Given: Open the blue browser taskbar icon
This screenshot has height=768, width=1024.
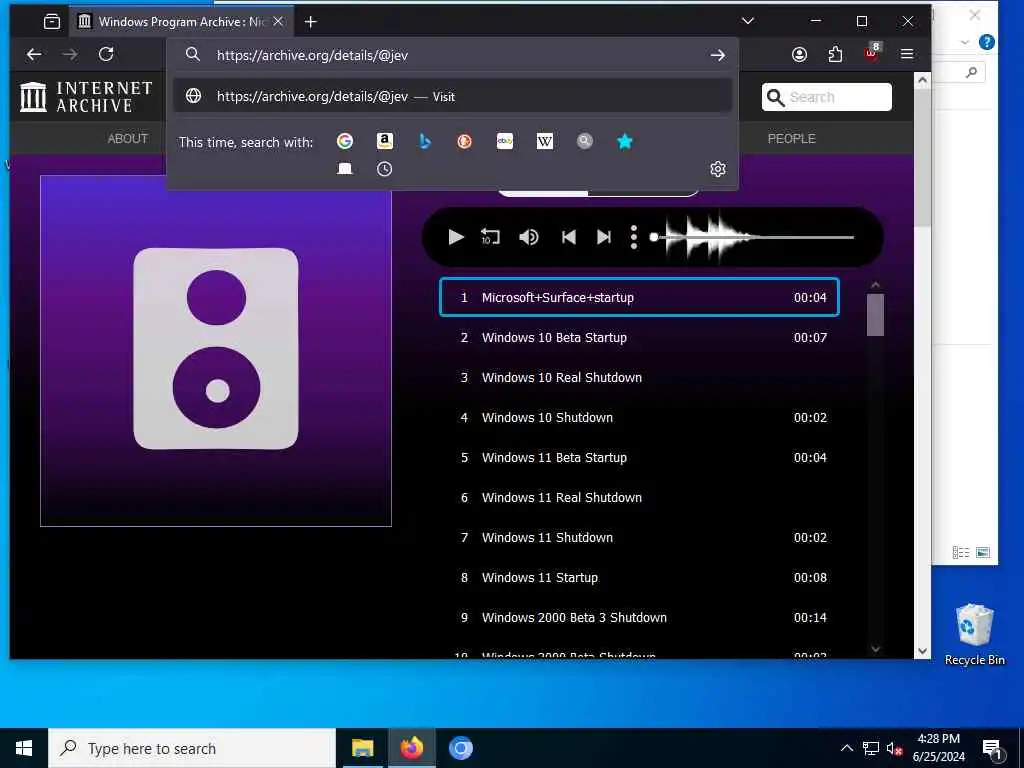Looking at the screenshot, I should tap(460, 748).
